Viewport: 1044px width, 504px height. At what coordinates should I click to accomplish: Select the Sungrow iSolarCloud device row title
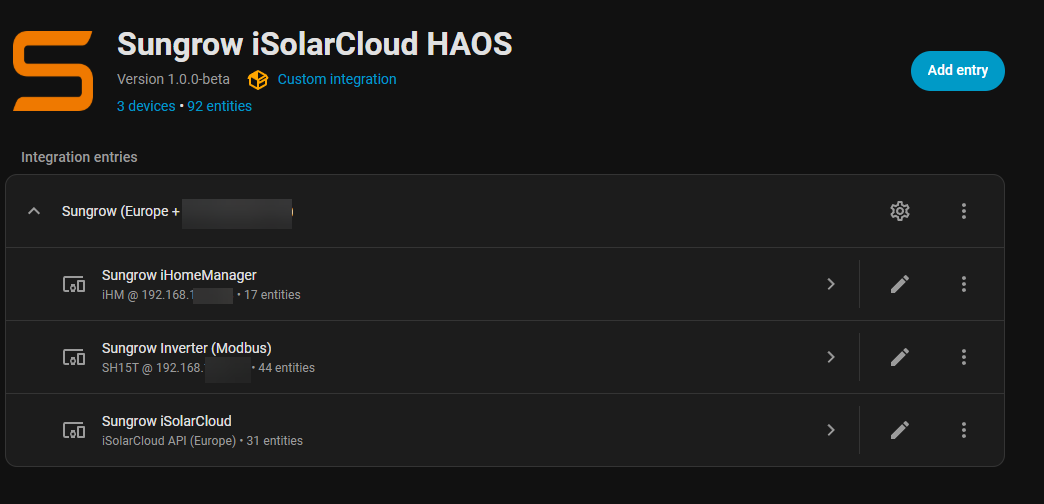click(166, 421)
